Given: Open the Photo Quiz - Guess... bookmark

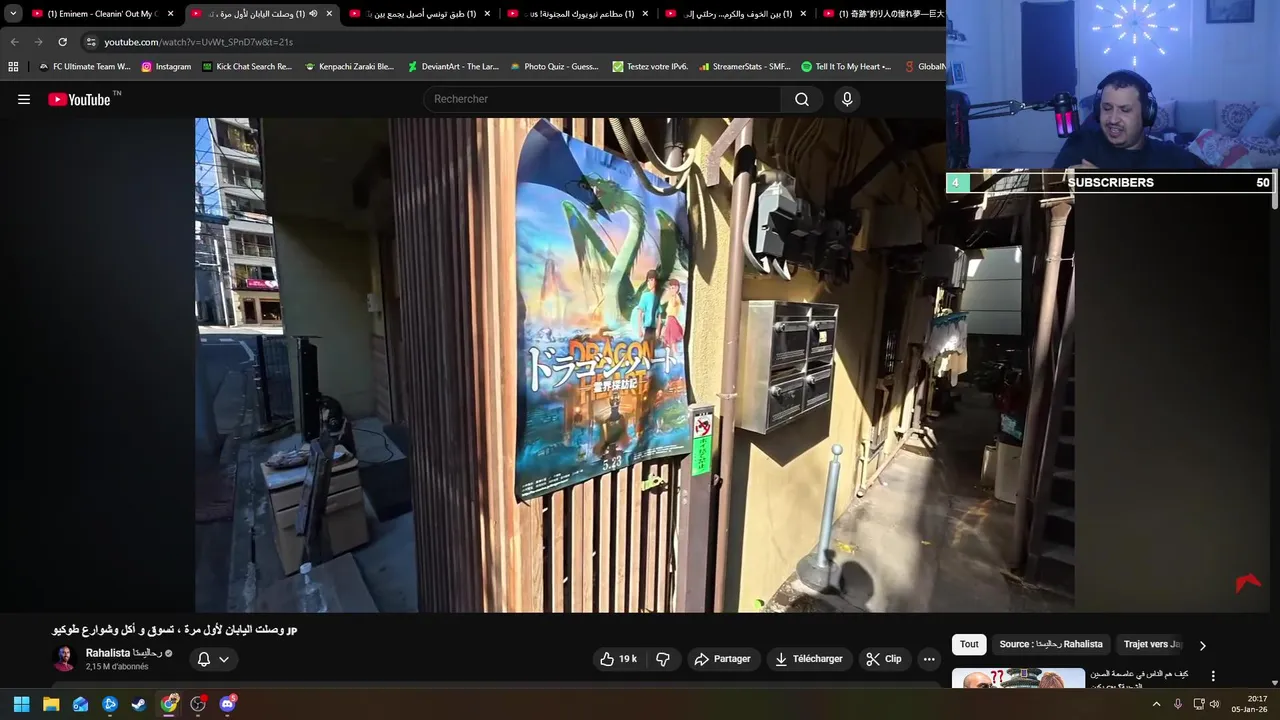Looking at the screenshot, I should click(554, 67).
